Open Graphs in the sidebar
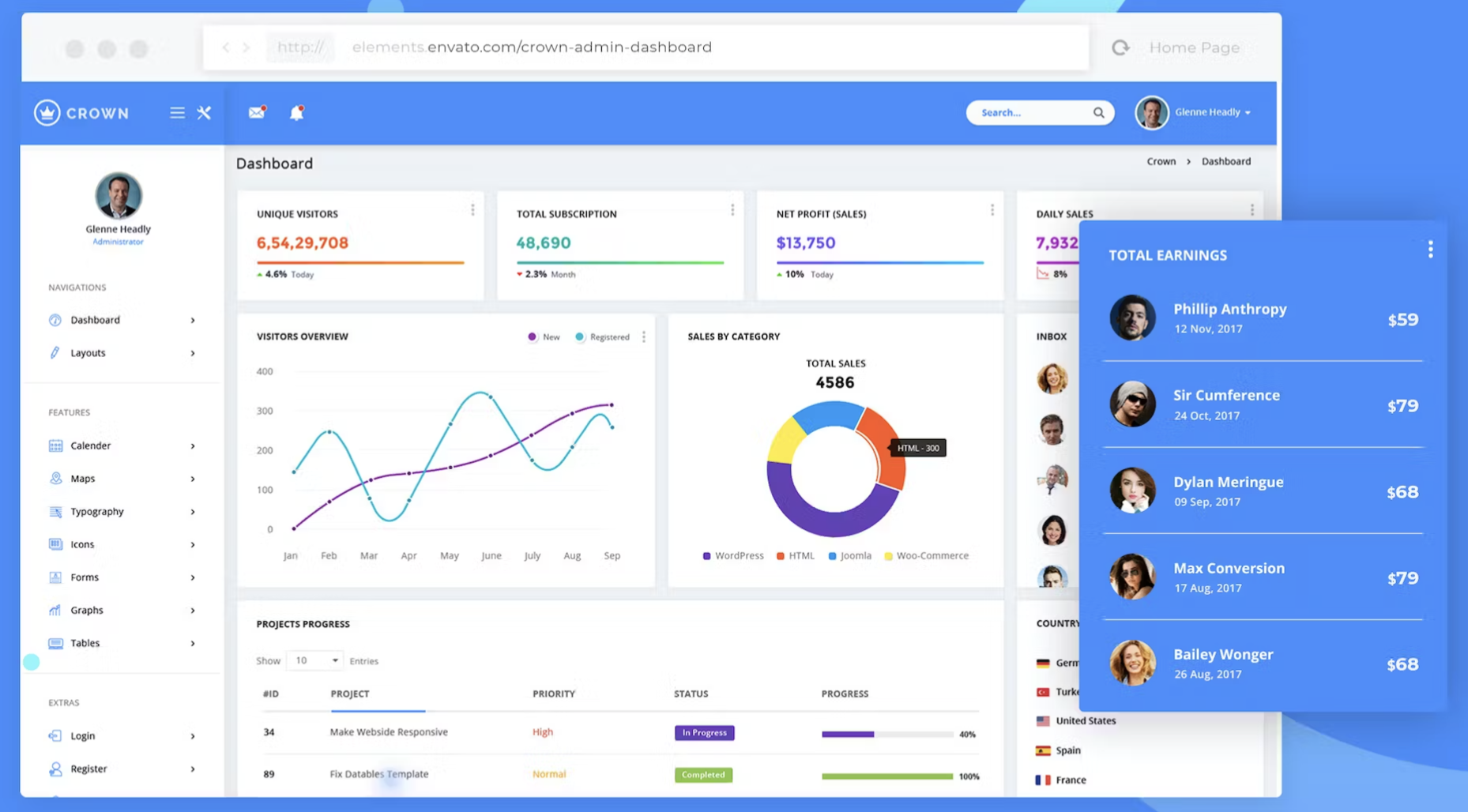 (x=122, y=610)
